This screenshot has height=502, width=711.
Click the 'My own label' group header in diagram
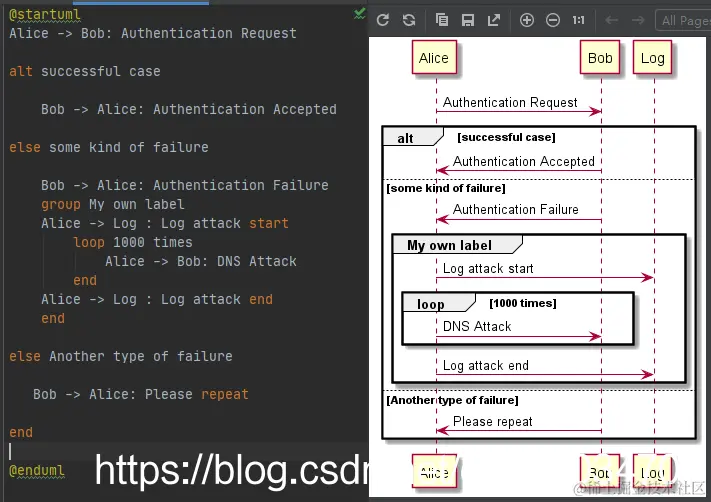pyautogui.click(x=449, y=245)
